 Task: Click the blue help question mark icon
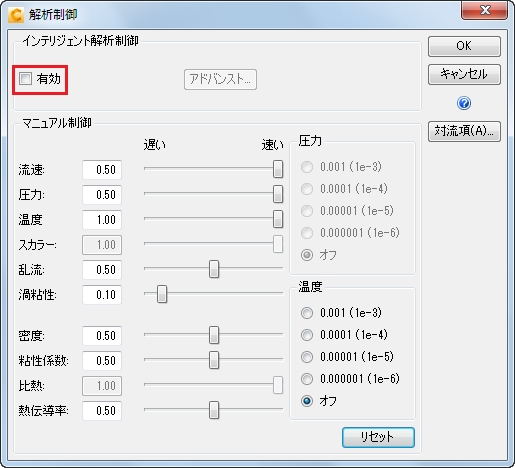tap(464, 103)
